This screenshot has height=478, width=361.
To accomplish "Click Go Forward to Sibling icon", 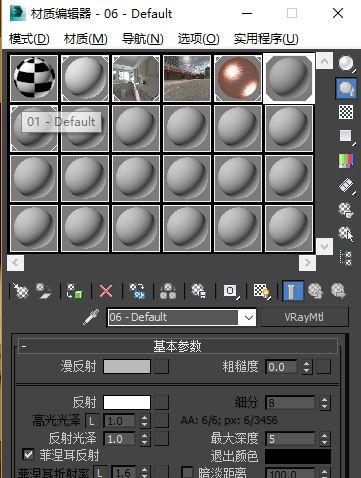I will [338, 291].
